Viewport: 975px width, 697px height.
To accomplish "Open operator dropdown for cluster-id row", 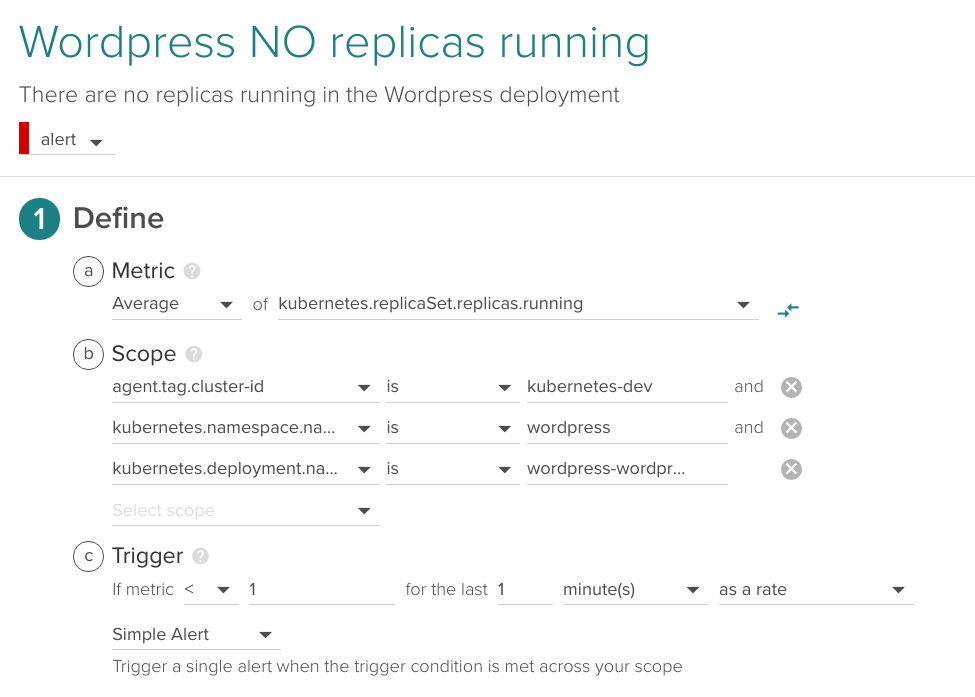I will [x=452, y=387].
